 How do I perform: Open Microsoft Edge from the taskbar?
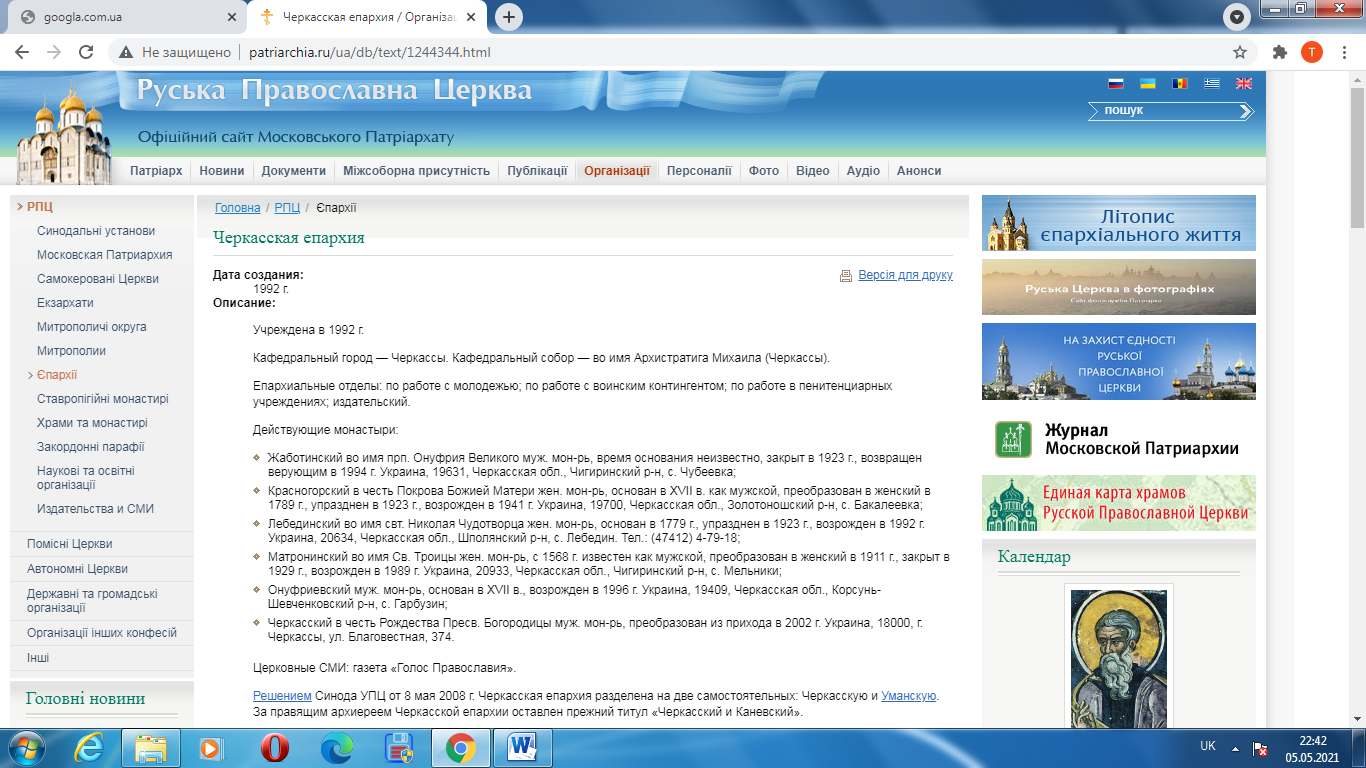(336, 747)
